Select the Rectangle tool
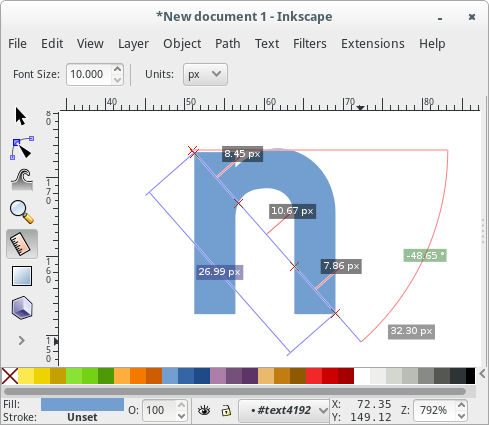 [22, 276]
